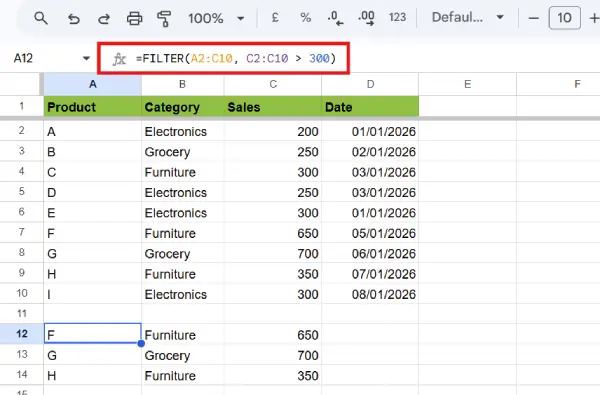Select cell with date 03/01/2026 in row 5
This screenshot has width=600, height=395.
[x=370, y=192]
